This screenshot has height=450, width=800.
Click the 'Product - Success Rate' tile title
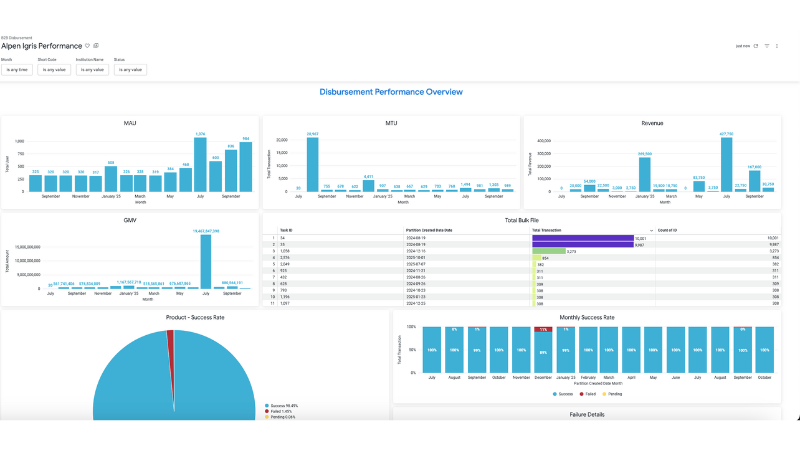coord(195,317)
